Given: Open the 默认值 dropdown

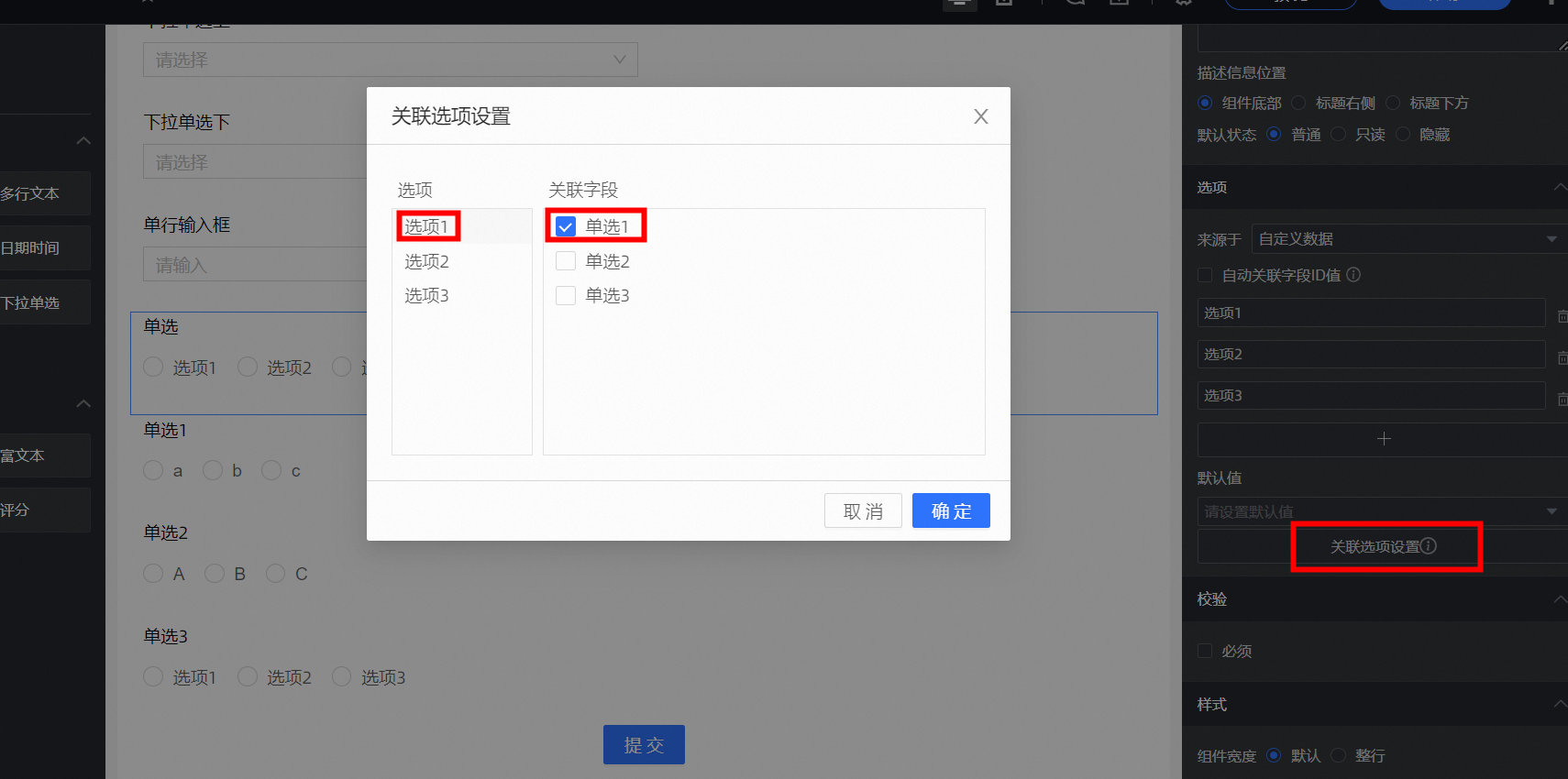Looking at the screenshot, I should 1383,511.
